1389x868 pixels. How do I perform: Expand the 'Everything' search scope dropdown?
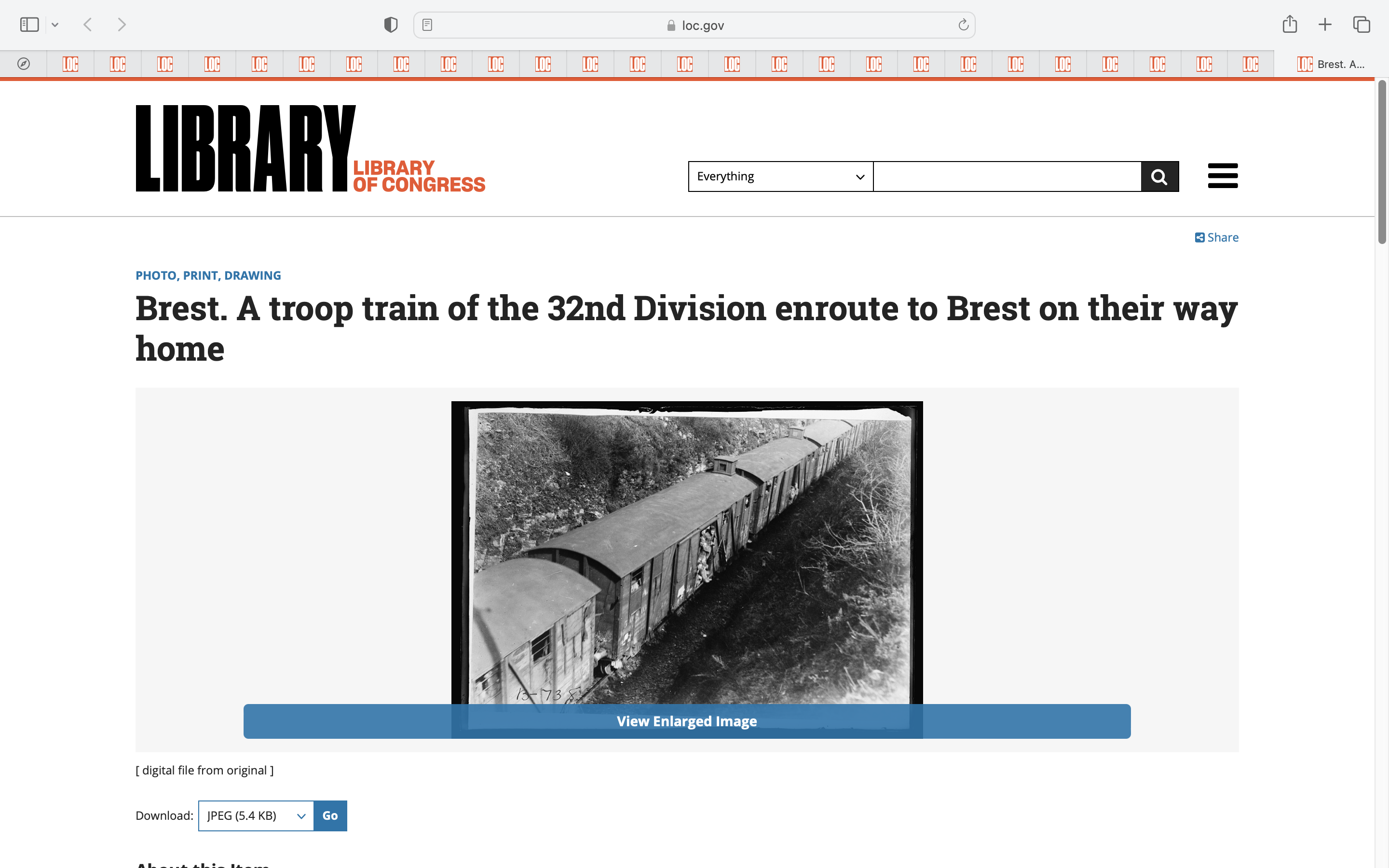[x=780, y=176]
